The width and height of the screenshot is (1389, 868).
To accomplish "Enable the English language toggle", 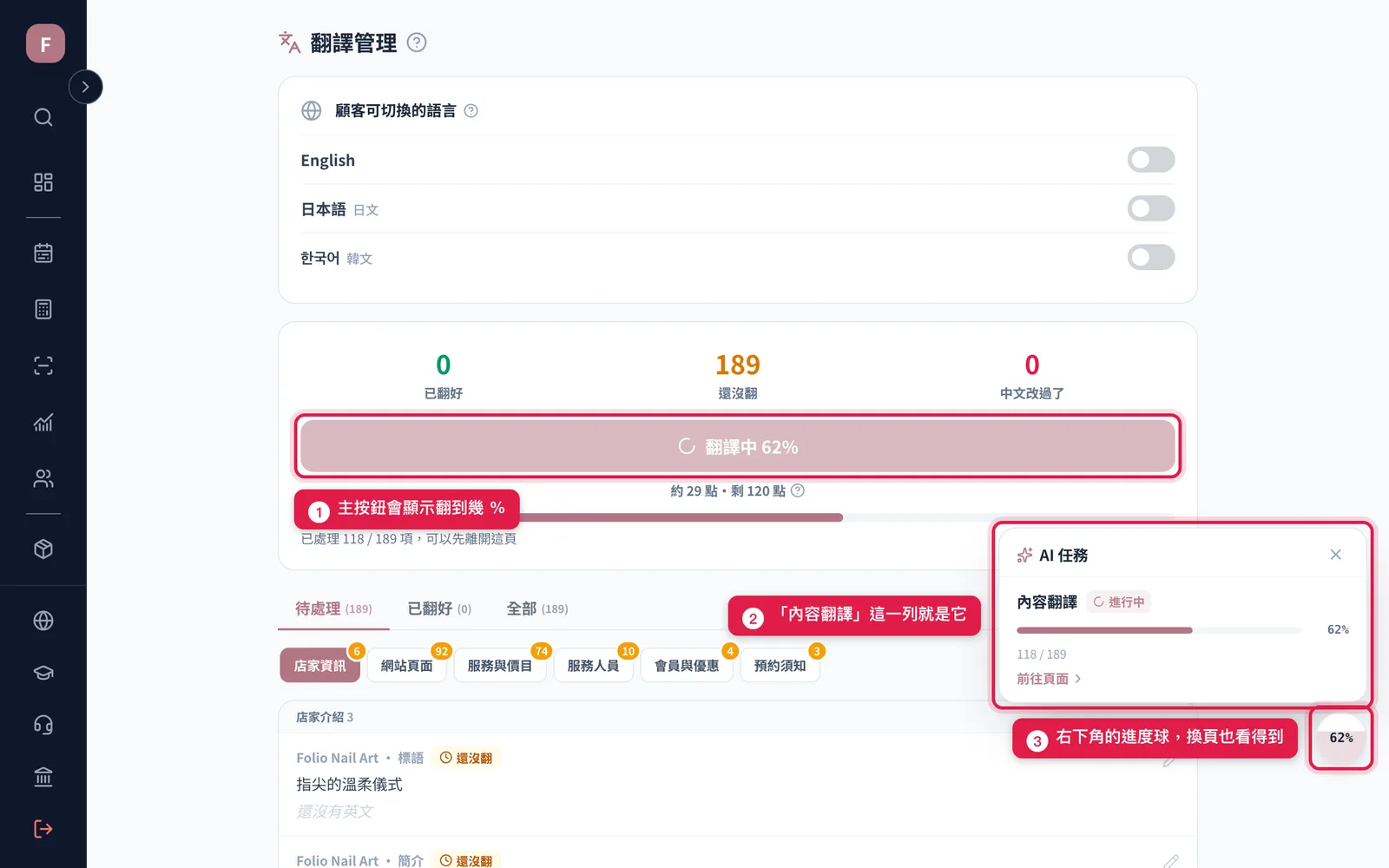I will coord(1151,160).
